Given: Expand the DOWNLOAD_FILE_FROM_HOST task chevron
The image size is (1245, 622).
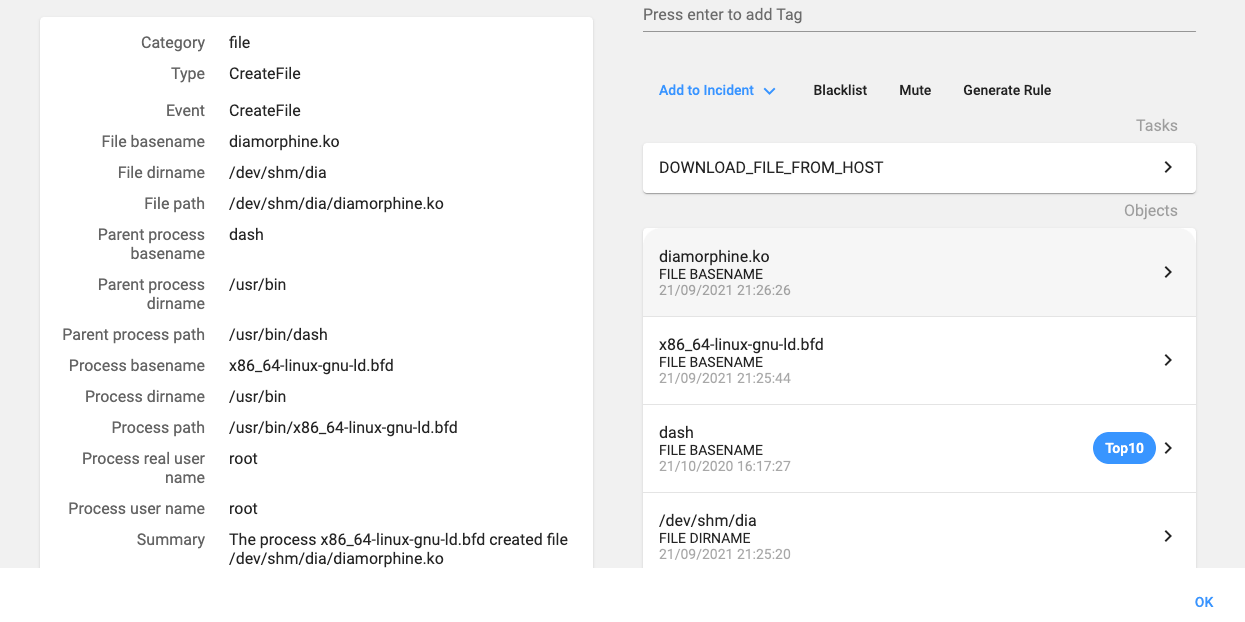Looking at the screenshot, I should 1167,167.
